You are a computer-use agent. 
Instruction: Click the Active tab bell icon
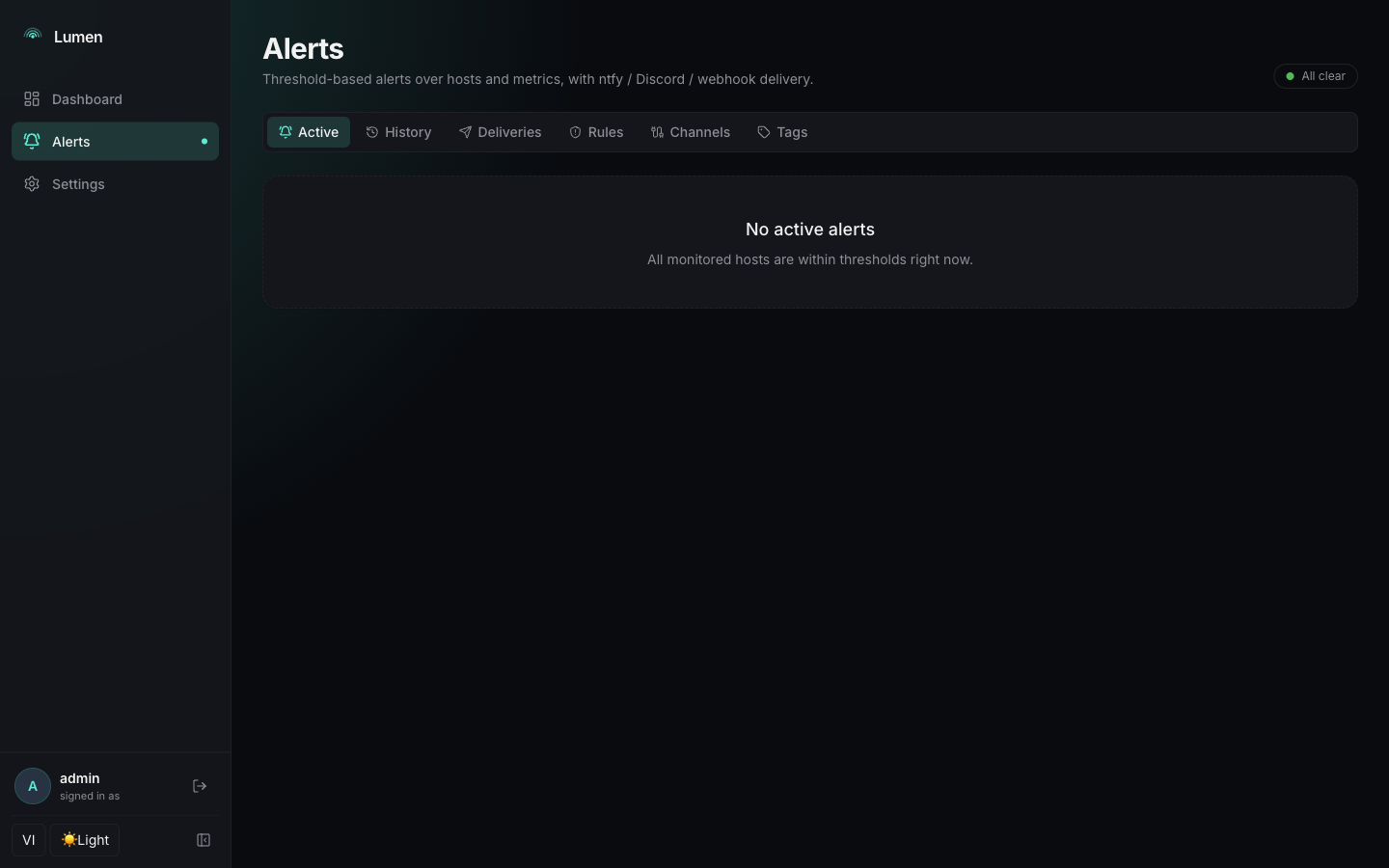pyautogui.click(x=286, y=132)
